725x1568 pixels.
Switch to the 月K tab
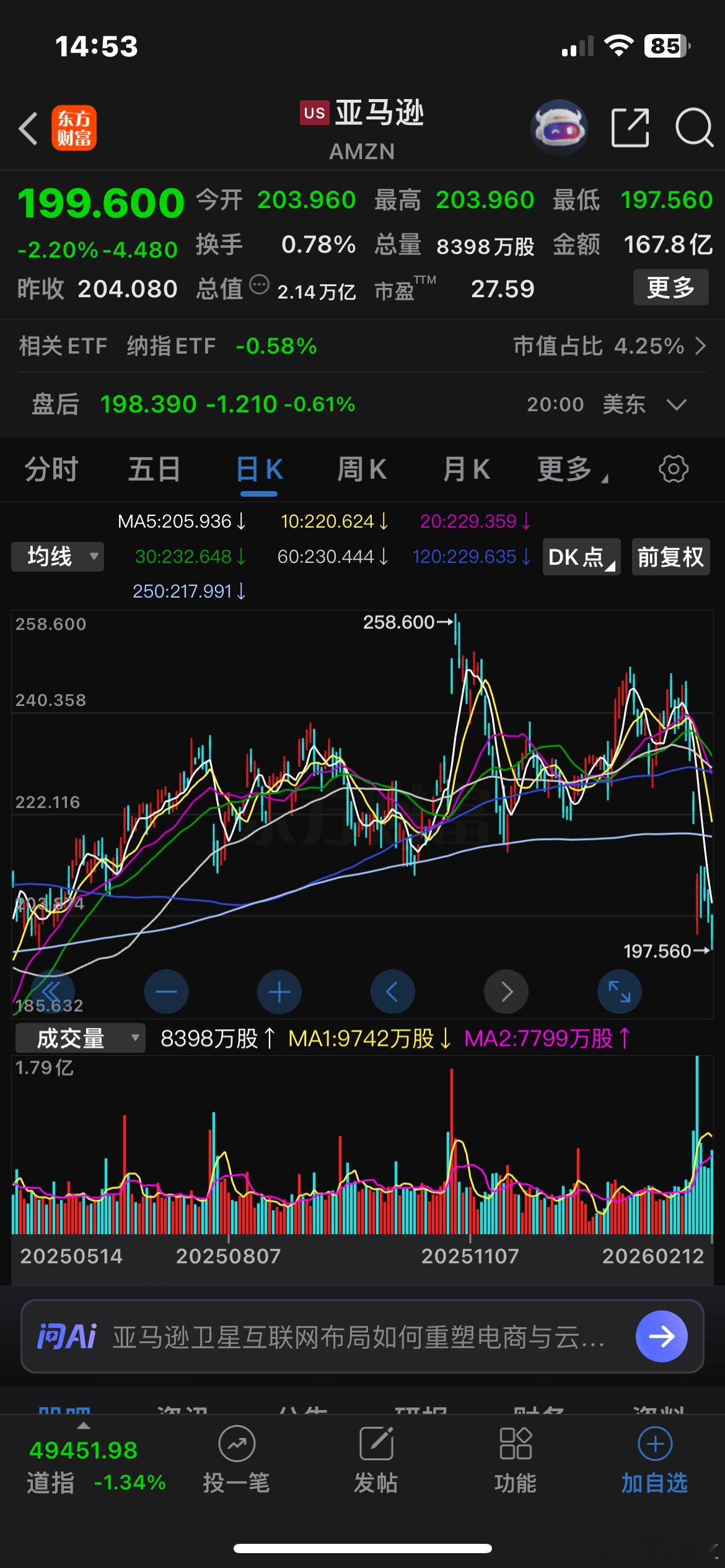[466, 469]
